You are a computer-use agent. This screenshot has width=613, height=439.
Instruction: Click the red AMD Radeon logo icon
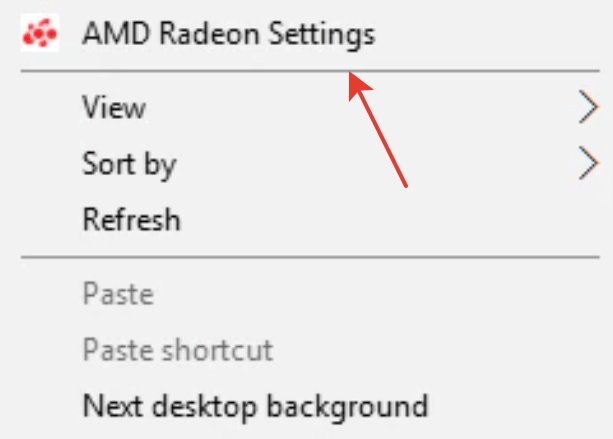point(40,33)
